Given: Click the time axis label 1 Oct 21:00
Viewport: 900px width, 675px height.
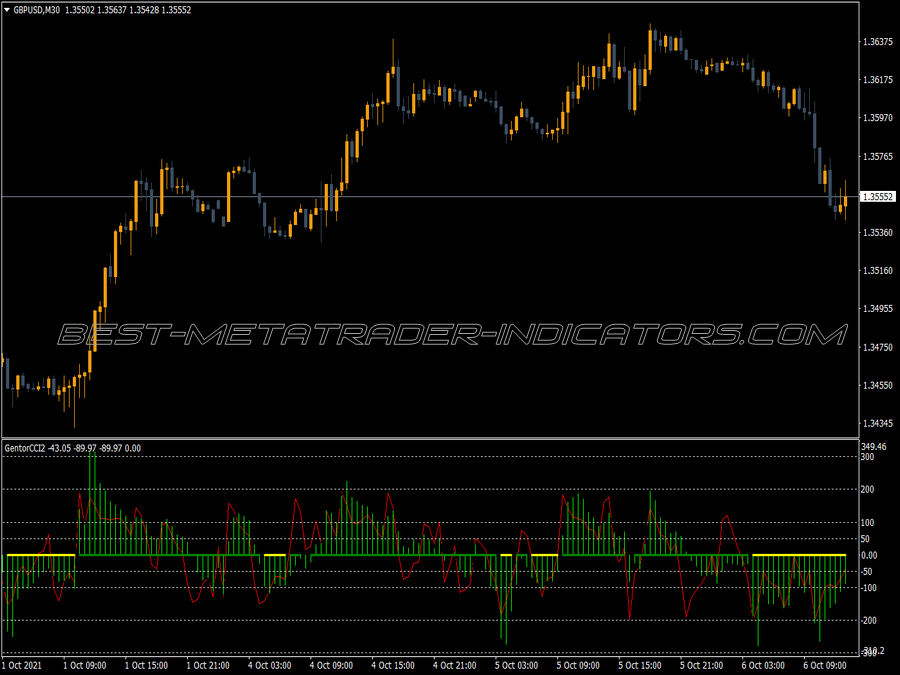Looking at the screenshot, I should click(x=208, y=665).
